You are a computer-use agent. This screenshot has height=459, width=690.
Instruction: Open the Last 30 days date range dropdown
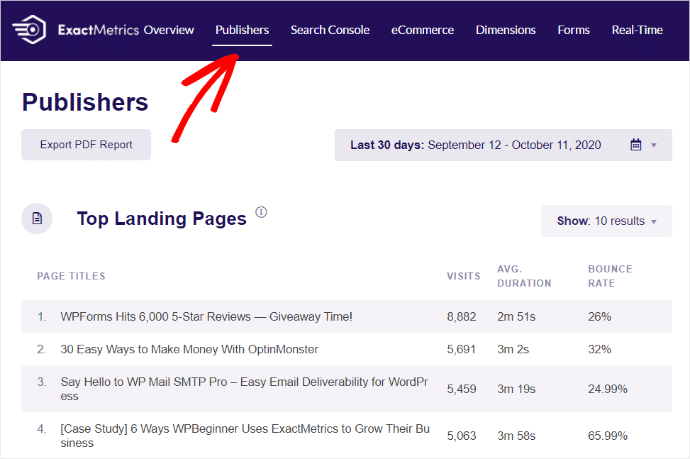[503, 145]
